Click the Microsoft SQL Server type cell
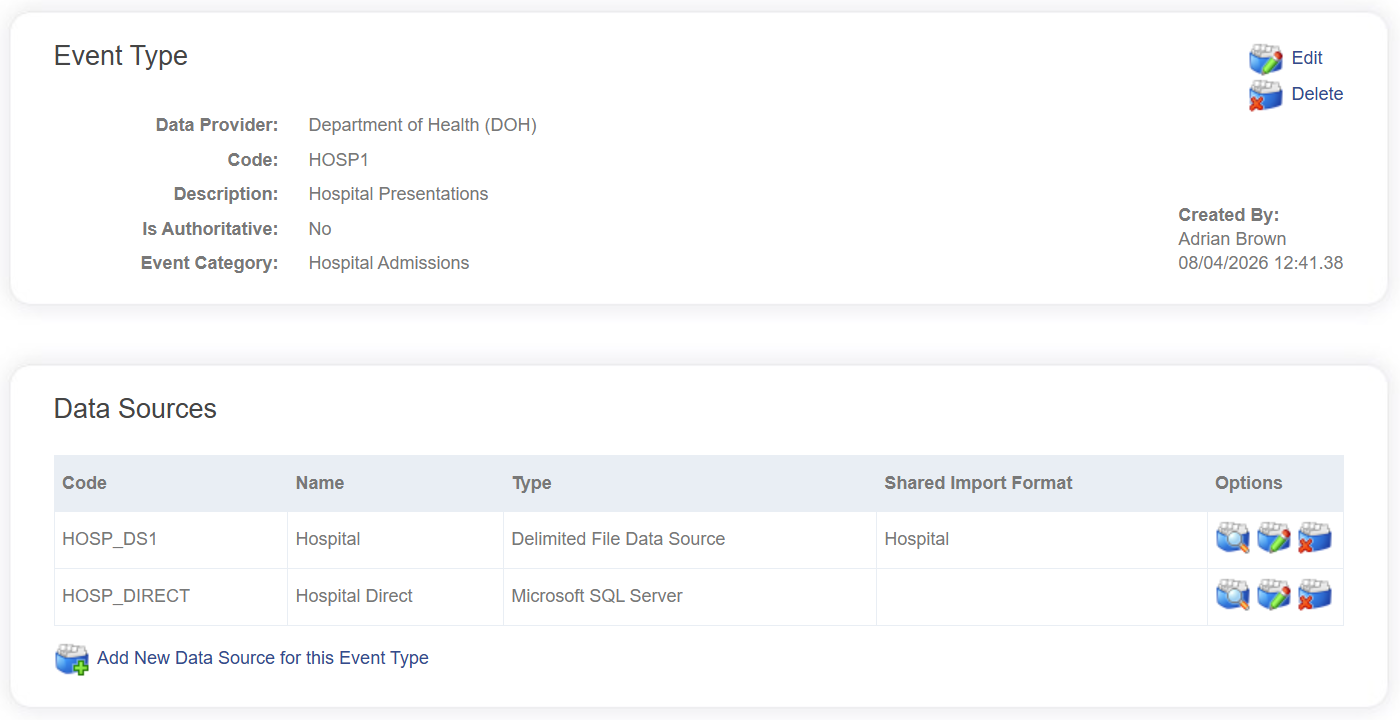 click(597, 596)
